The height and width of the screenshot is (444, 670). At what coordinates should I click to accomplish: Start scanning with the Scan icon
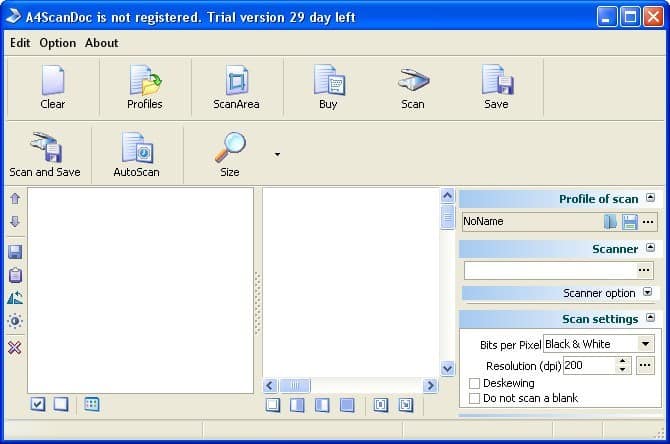(x=412, y=82)
